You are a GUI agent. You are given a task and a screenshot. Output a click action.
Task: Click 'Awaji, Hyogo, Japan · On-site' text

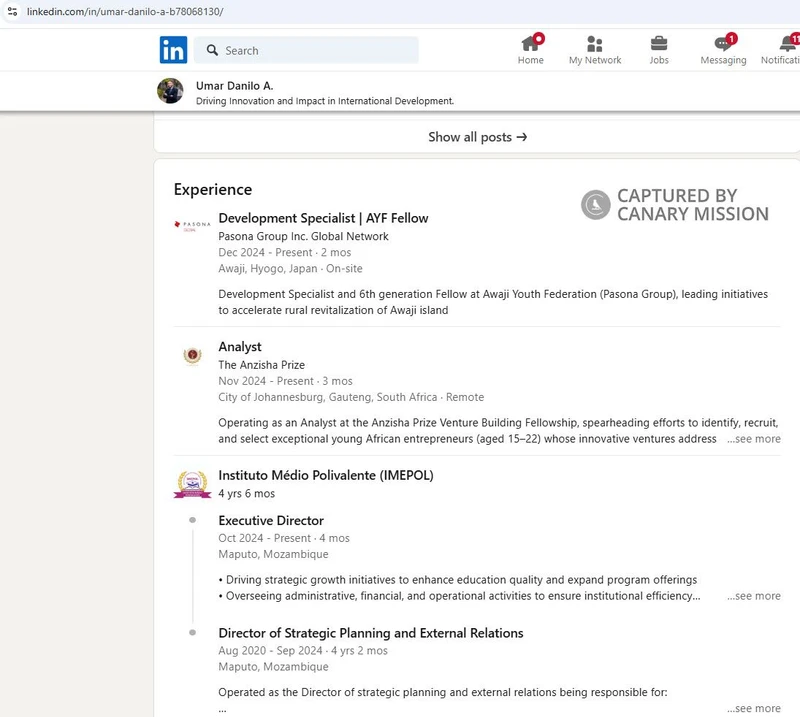[290, 268]
